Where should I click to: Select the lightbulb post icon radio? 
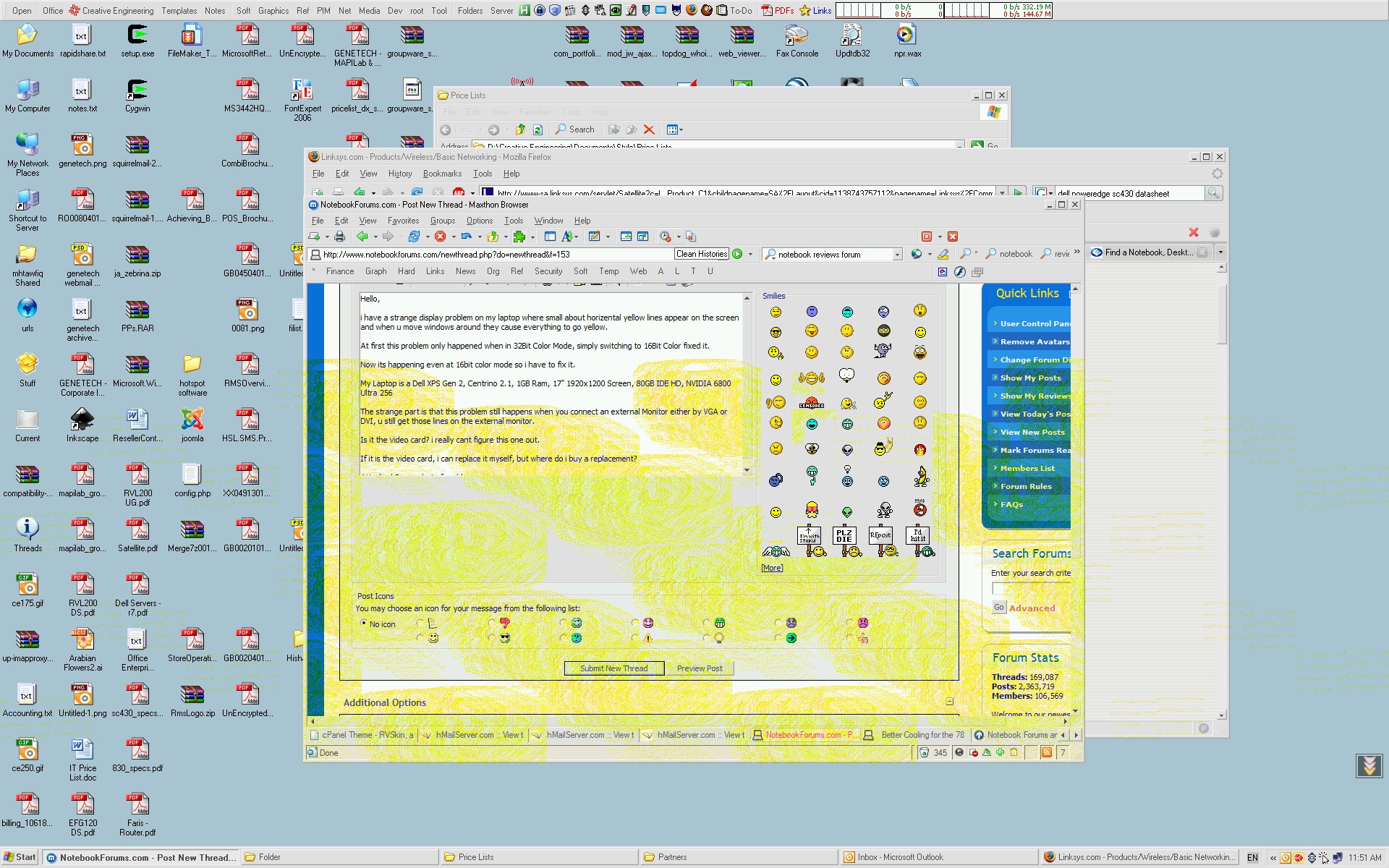click(707, 638)
